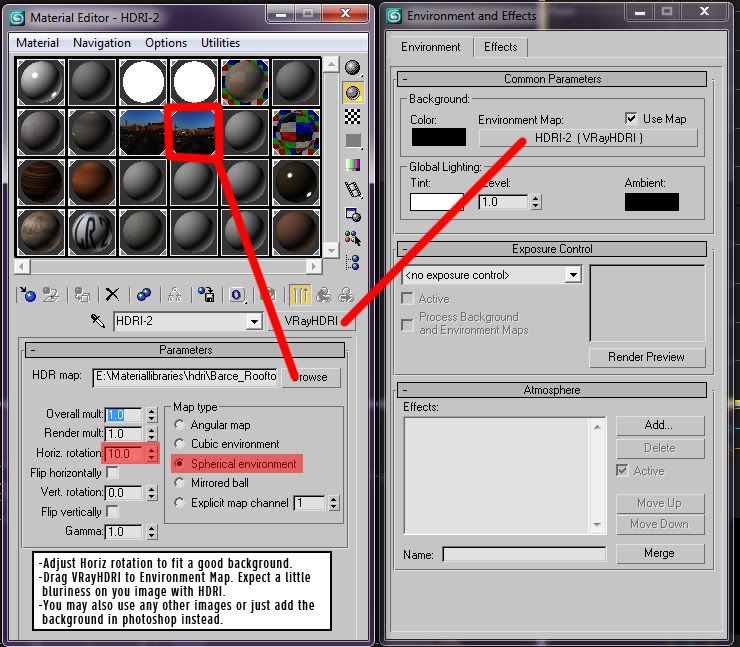Select the Spherical environment radio button
Screen dimensions: 740x647
[x=179, y=463]
